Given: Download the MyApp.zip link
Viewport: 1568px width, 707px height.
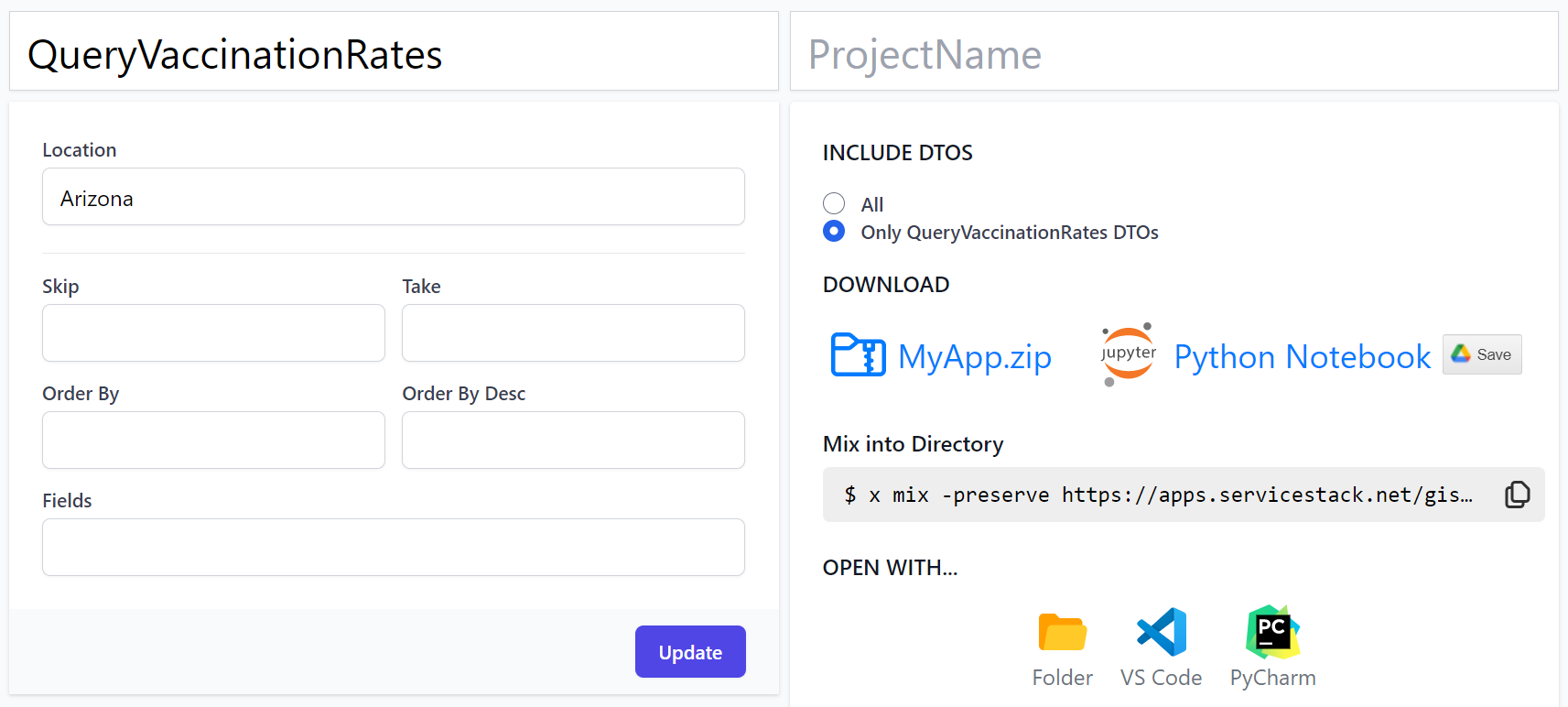Looking at the screenshot, I should point(975,356).
